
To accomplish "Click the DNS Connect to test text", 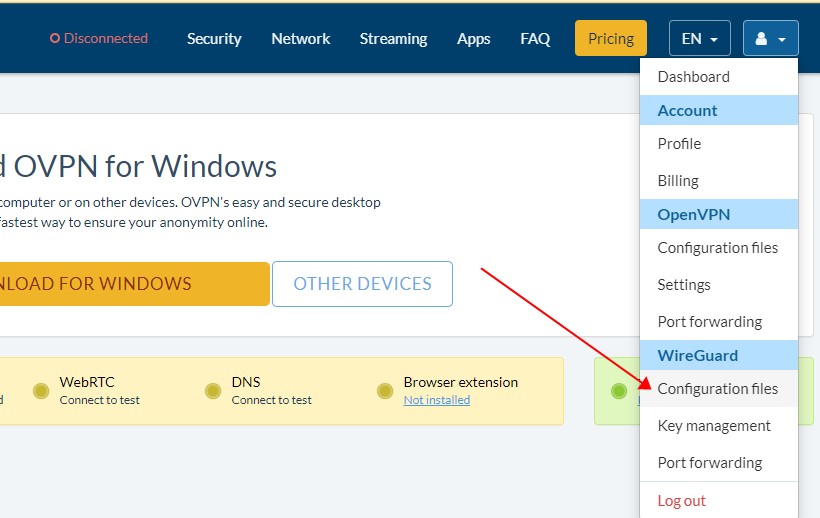I will click(271, 400).
